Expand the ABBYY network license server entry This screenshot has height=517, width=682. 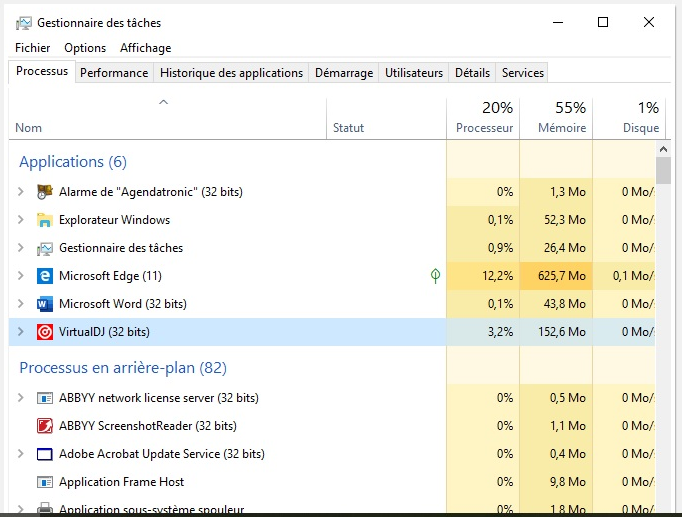coord(21,398)
